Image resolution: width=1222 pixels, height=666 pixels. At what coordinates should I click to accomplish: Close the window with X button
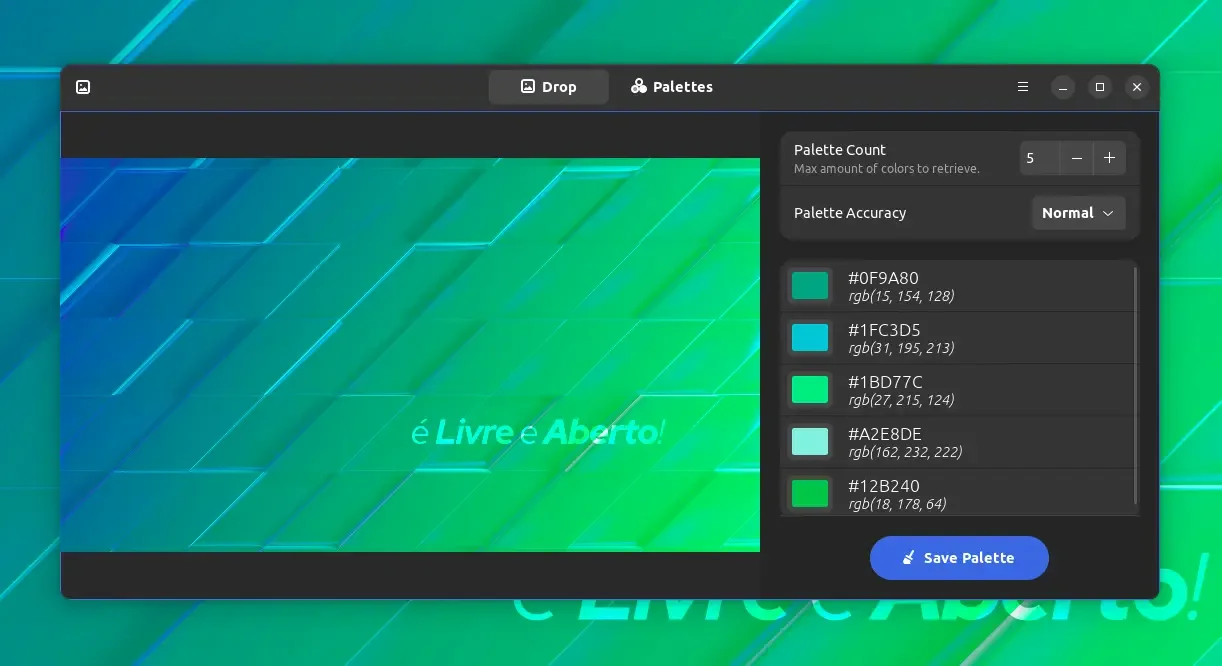1136,87
